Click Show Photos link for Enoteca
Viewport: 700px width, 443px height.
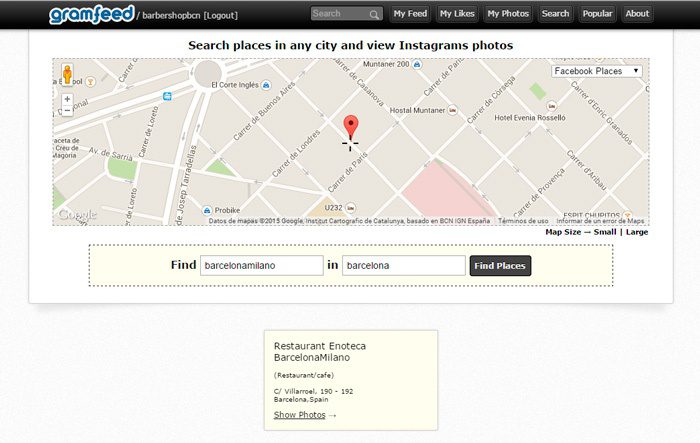click(300, 415)
